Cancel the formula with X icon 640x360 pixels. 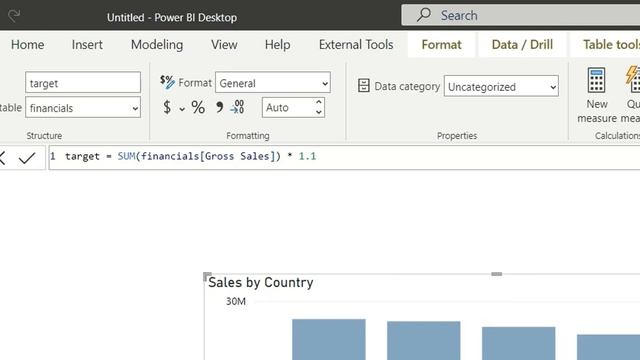[x=2, y=158]
